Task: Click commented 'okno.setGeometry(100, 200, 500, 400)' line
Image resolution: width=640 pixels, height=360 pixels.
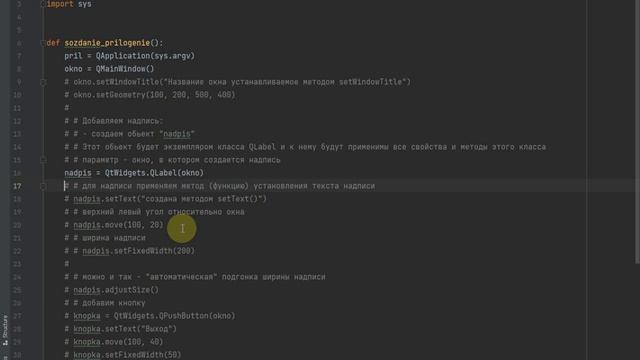Action: [150, 95]
